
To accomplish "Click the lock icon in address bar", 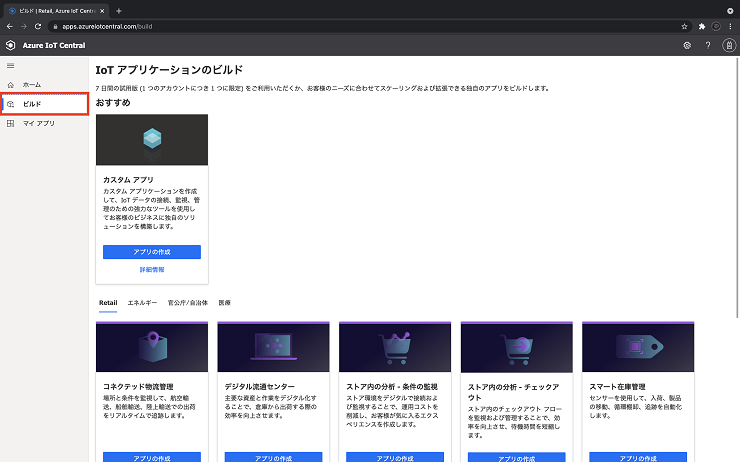I will coord(55,26).
